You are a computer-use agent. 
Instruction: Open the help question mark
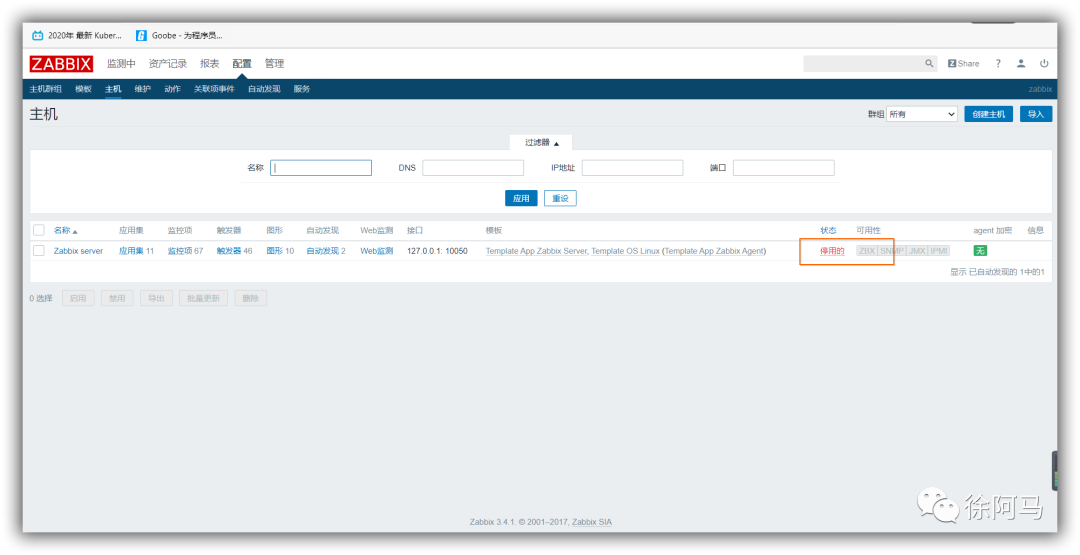point(998,63)
